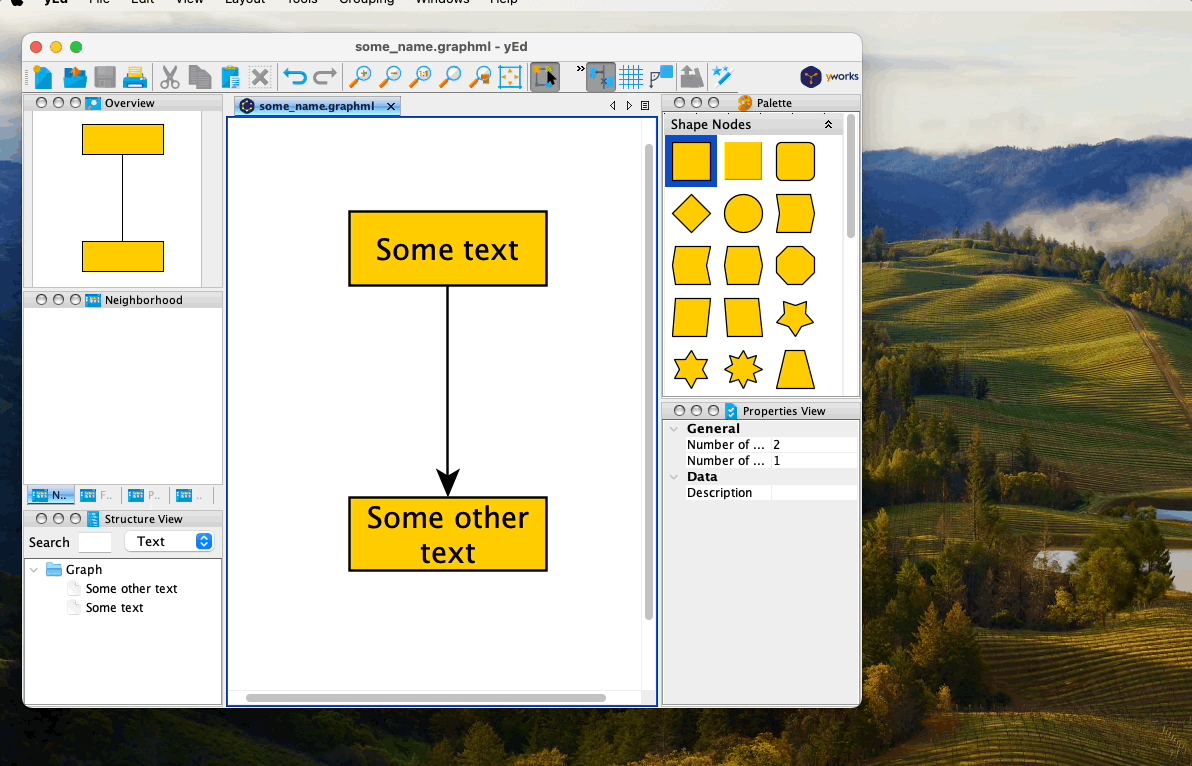Collapse the Shape Nodes palette section
The width and height of the screenshot is (1192, 766).
[x=828, y=124]
